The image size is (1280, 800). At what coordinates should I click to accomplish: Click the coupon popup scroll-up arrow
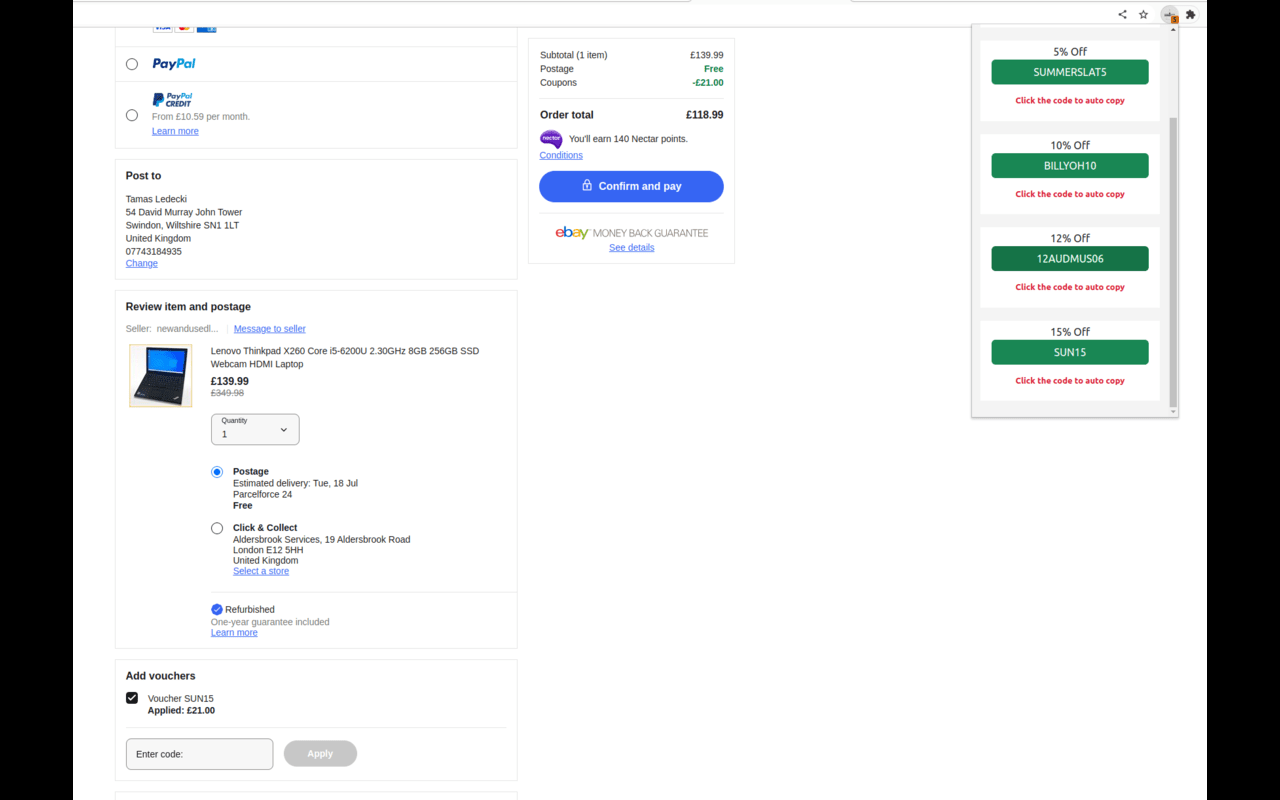click(1174, 31)
